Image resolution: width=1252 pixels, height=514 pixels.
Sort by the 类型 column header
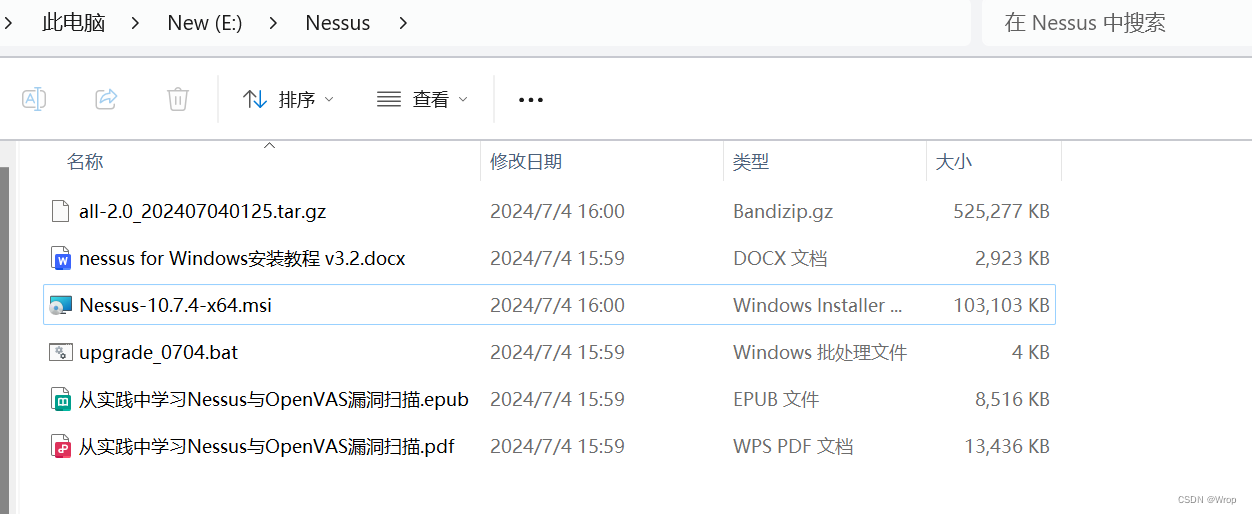tap(751, 161)
